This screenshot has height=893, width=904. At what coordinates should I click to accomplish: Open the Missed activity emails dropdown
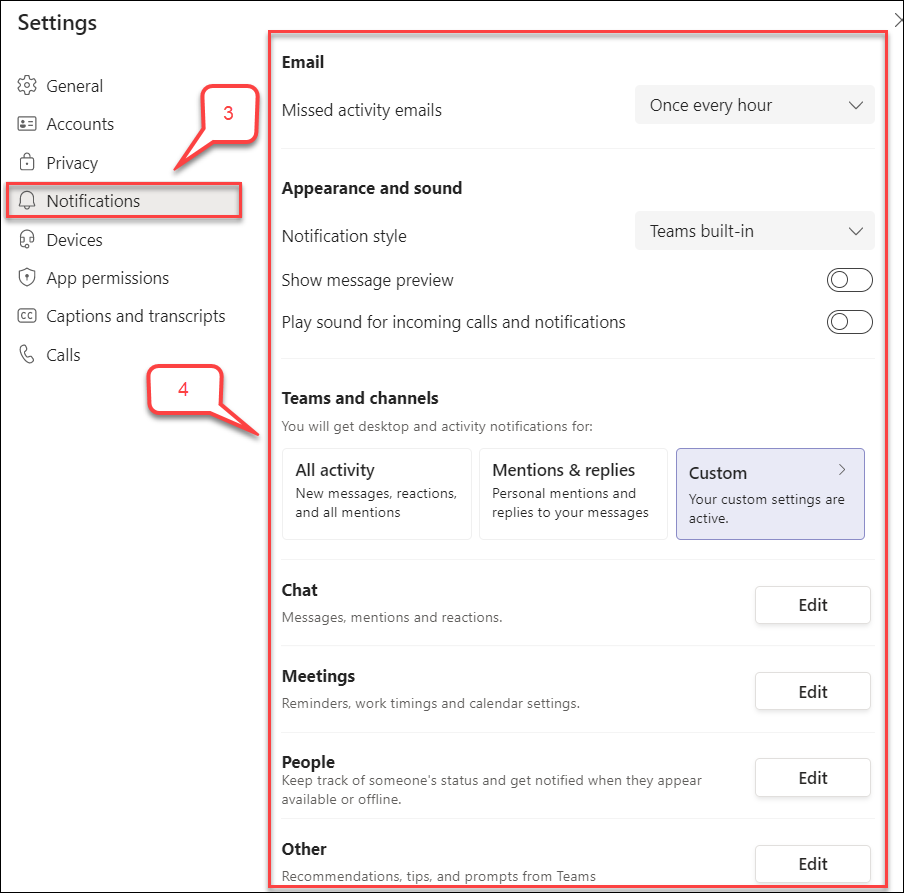point(754,105)
